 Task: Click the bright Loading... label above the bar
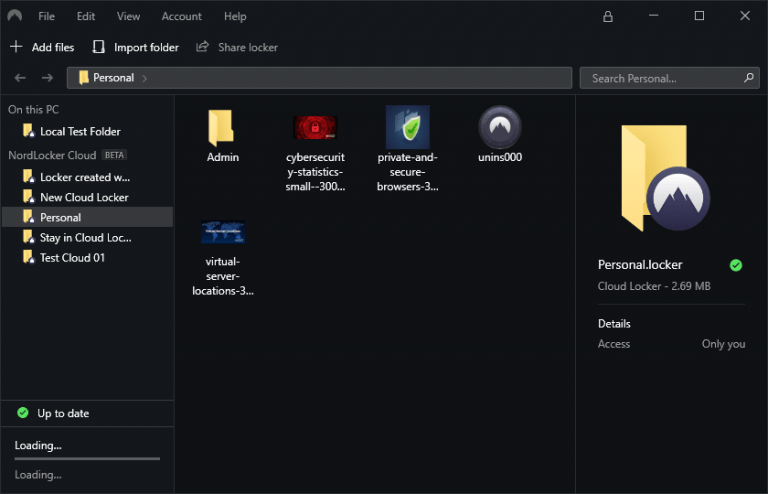tap(38, 446)
